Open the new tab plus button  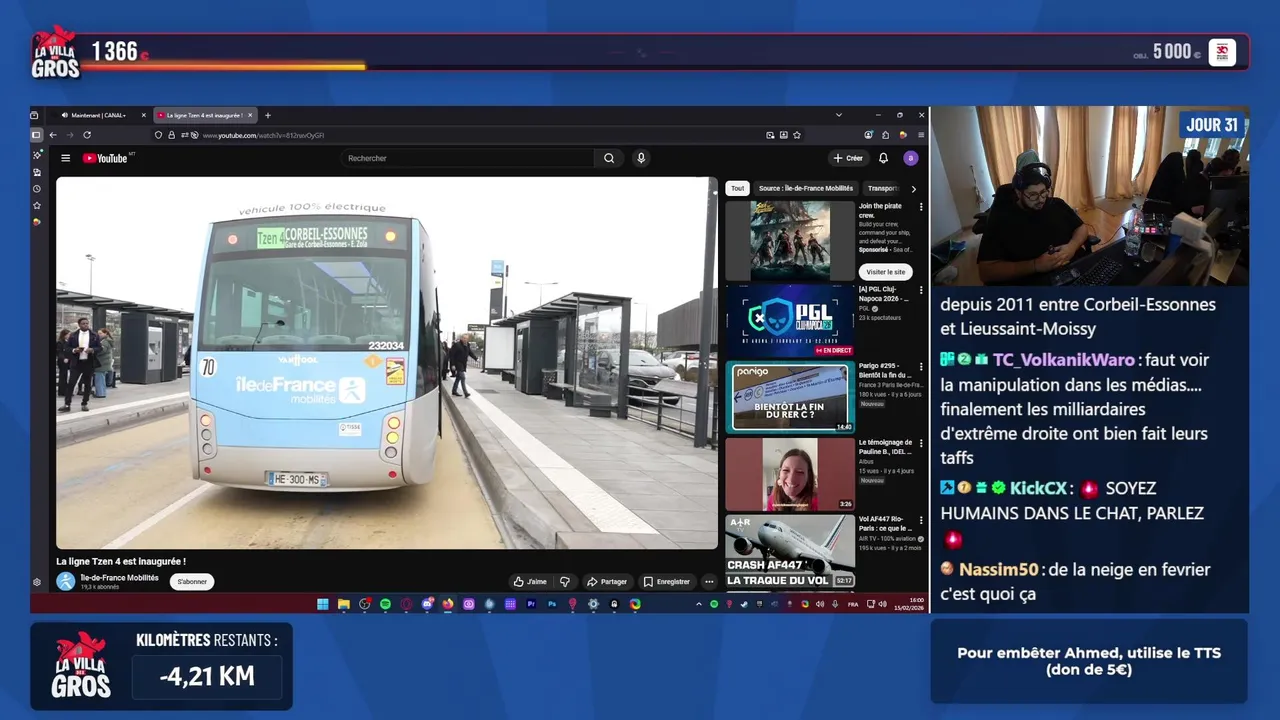pyautogui.click(x=267, y=115)
